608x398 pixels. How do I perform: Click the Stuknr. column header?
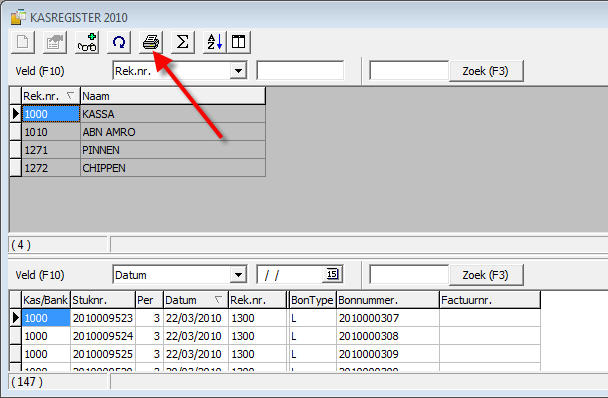103,300
